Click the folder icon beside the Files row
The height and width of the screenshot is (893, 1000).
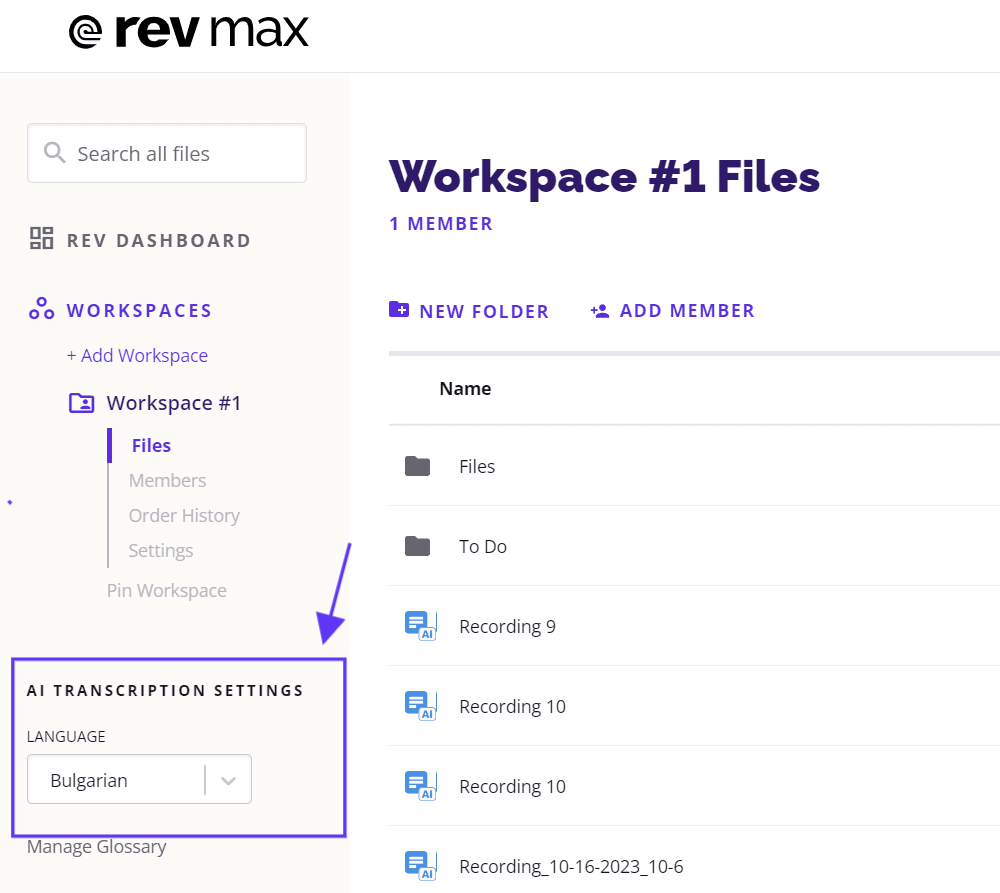click(x=418, y=466)
